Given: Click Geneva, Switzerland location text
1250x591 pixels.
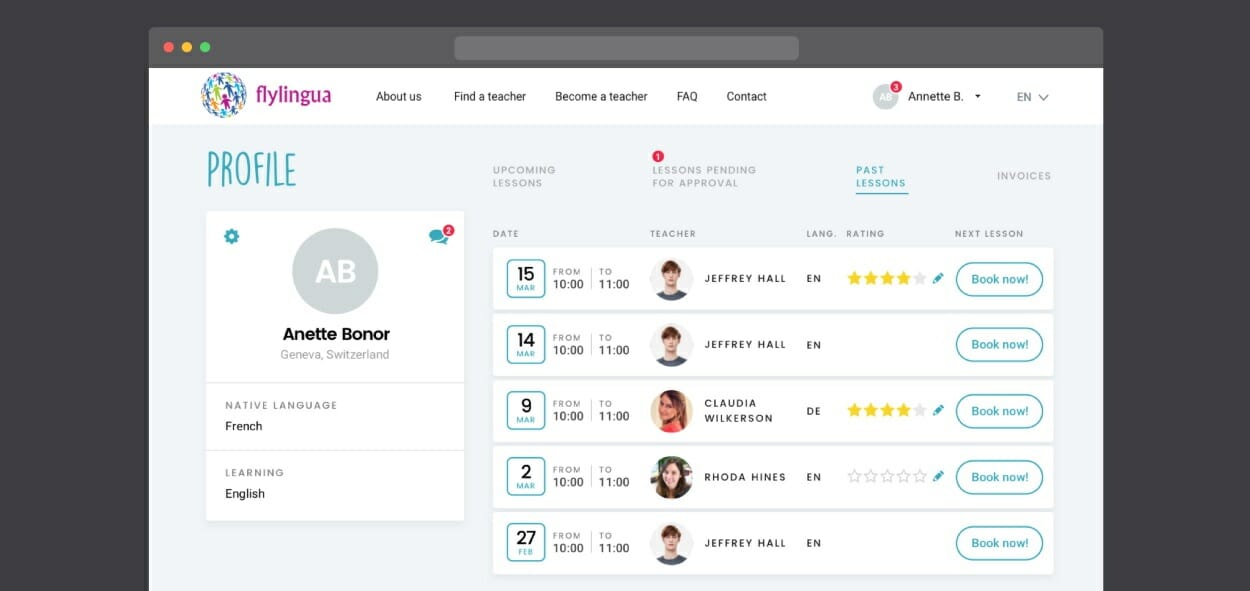Looking at the screenshot, I should (335, 355).
